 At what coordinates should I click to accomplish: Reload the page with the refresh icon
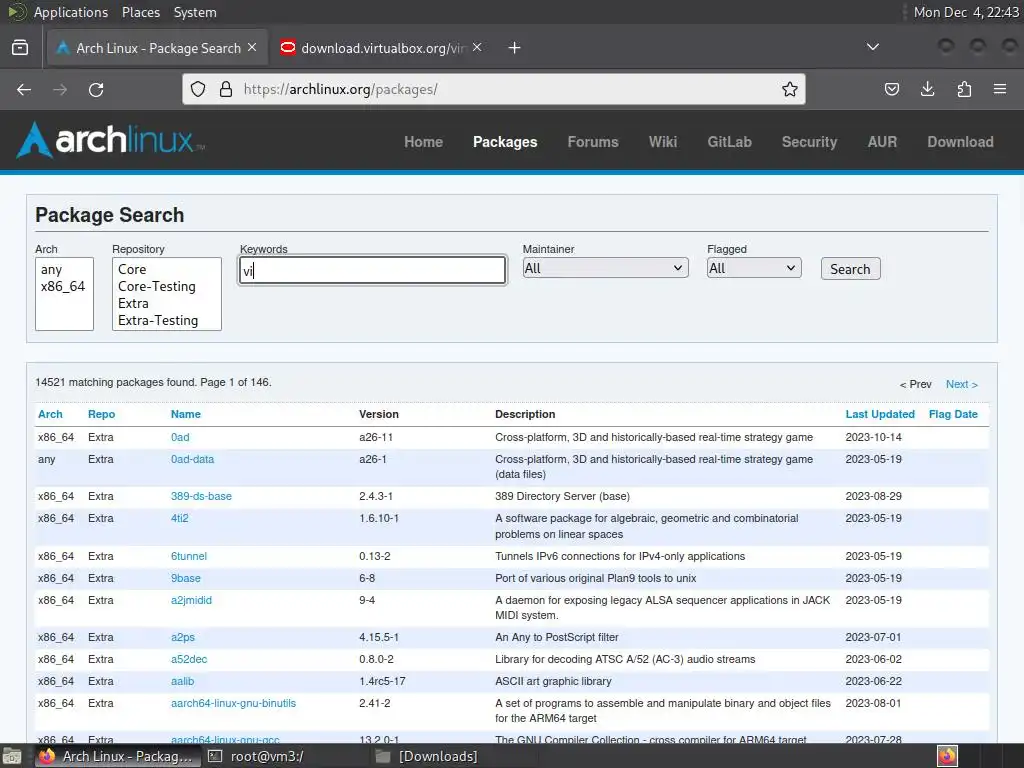tap(96, 89)
